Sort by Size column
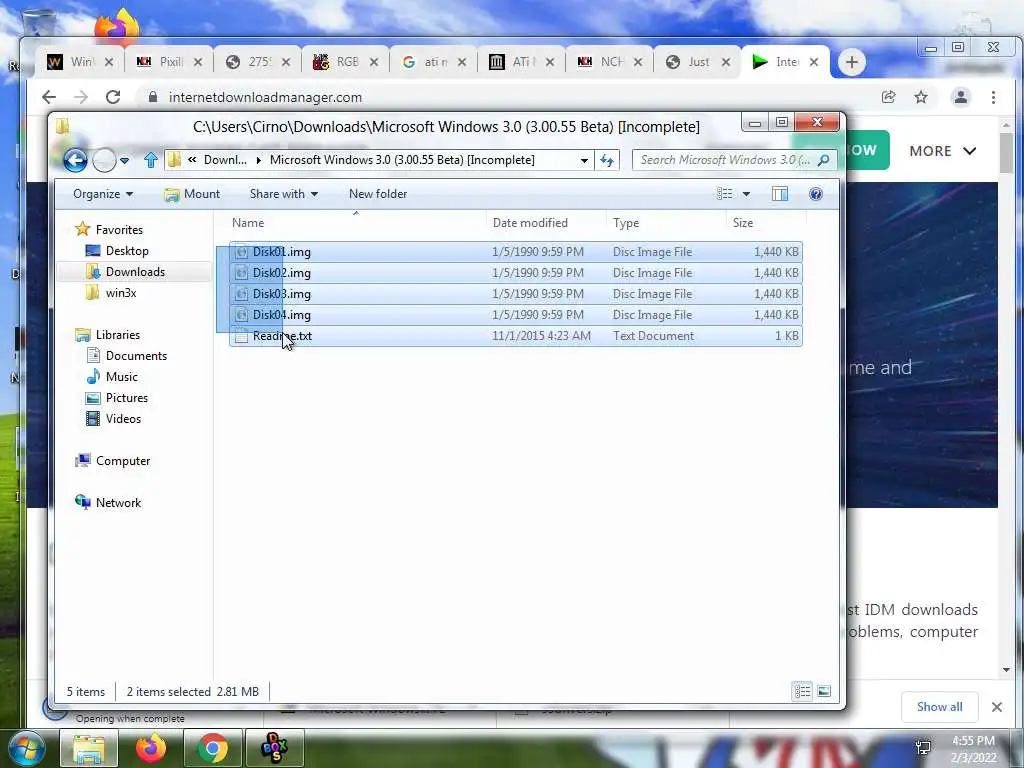Viewport: 1024px width, 768px height. coord(765,223)
